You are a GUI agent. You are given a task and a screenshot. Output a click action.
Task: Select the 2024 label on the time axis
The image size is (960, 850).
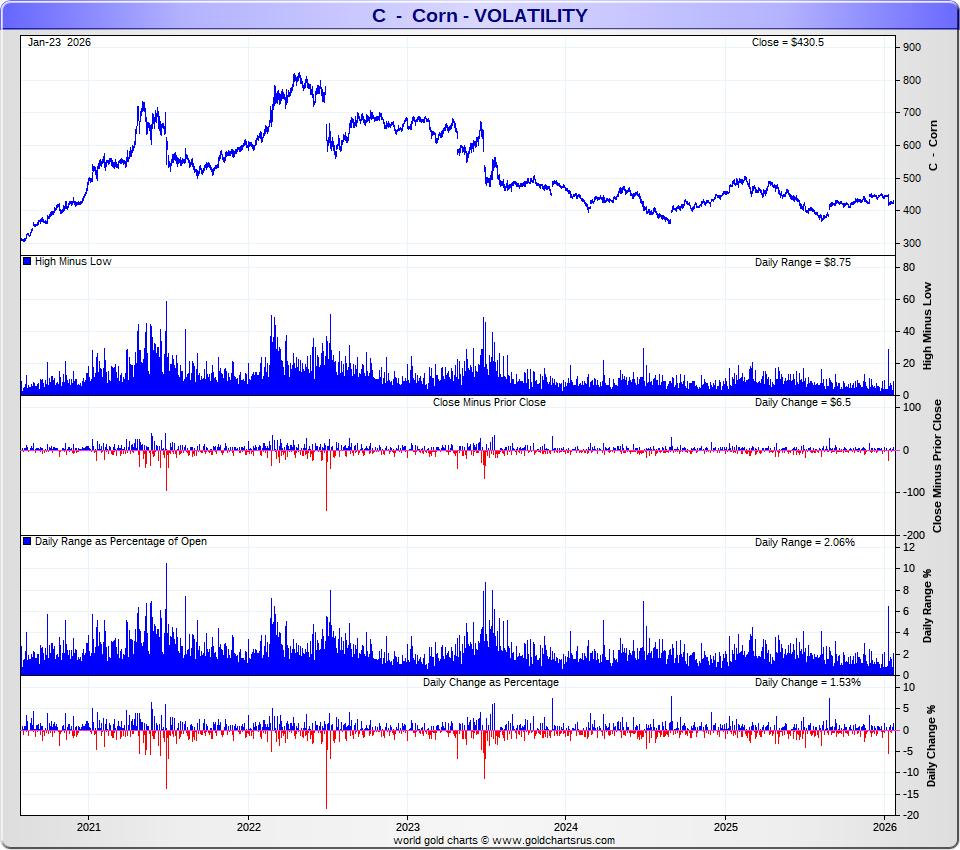tap(566, 827)
